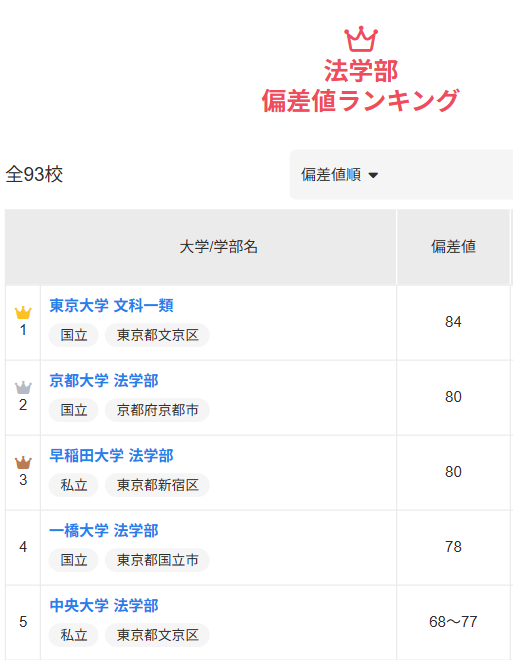Open the 偏差値順 sort dropdown

click(x=401, y=174)
